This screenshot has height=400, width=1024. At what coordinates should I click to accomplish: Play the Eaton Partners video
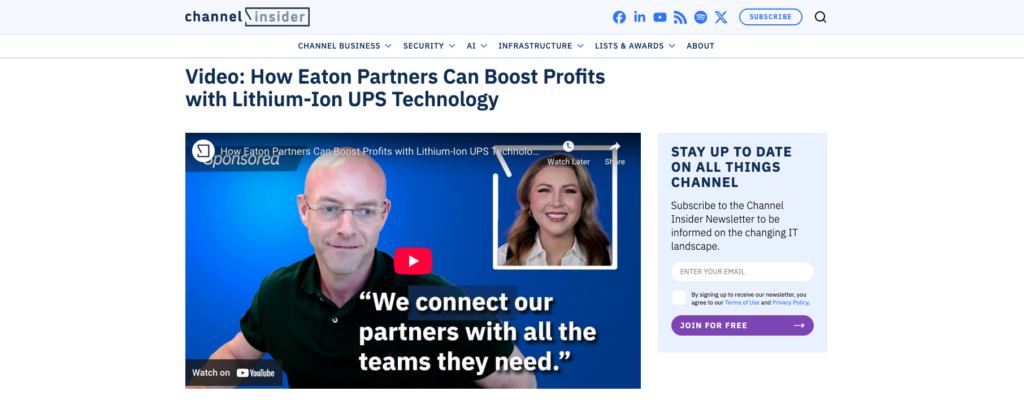[x=413, y=261]
